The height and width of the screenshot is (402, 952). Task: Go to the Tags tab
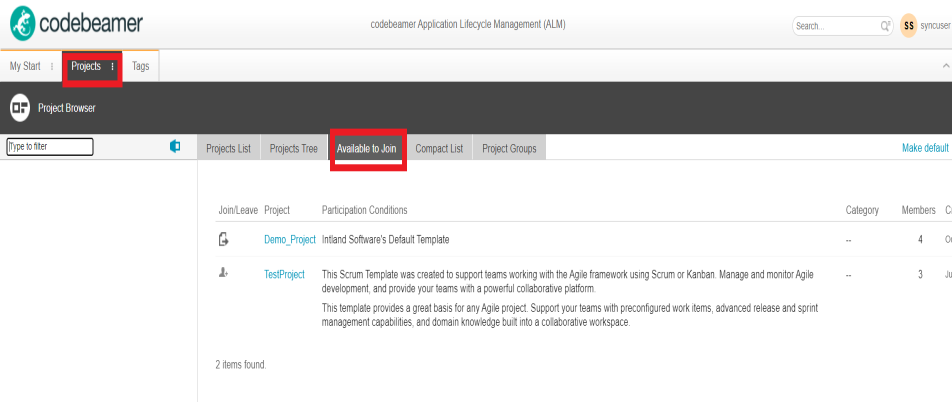tap(141, 66)
